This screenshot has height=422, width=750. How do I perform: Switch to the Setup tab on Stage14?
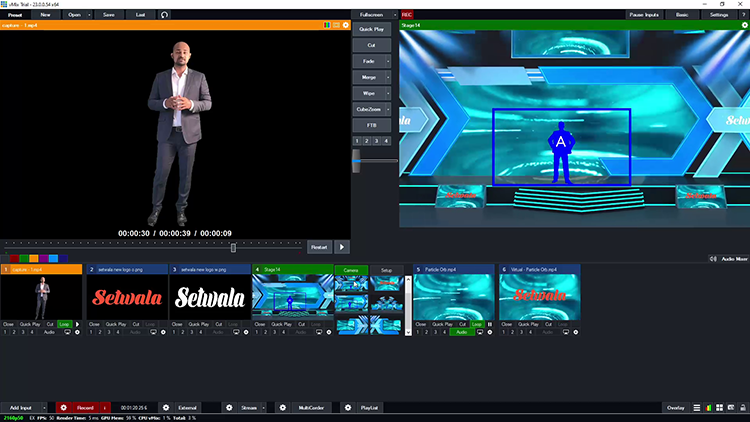386,270
